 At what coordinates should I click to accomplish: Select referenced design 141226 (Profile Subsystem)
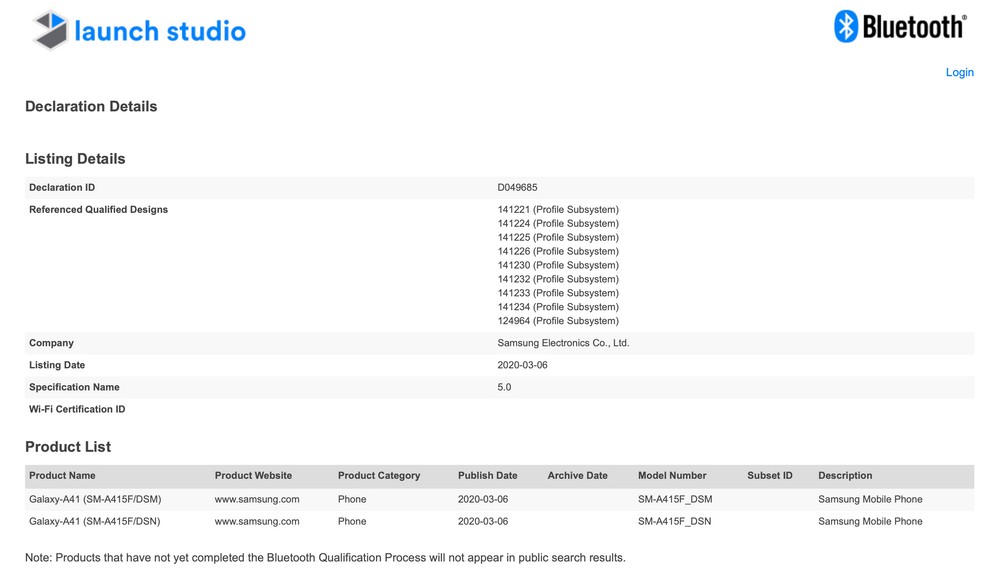click(558, 252)
